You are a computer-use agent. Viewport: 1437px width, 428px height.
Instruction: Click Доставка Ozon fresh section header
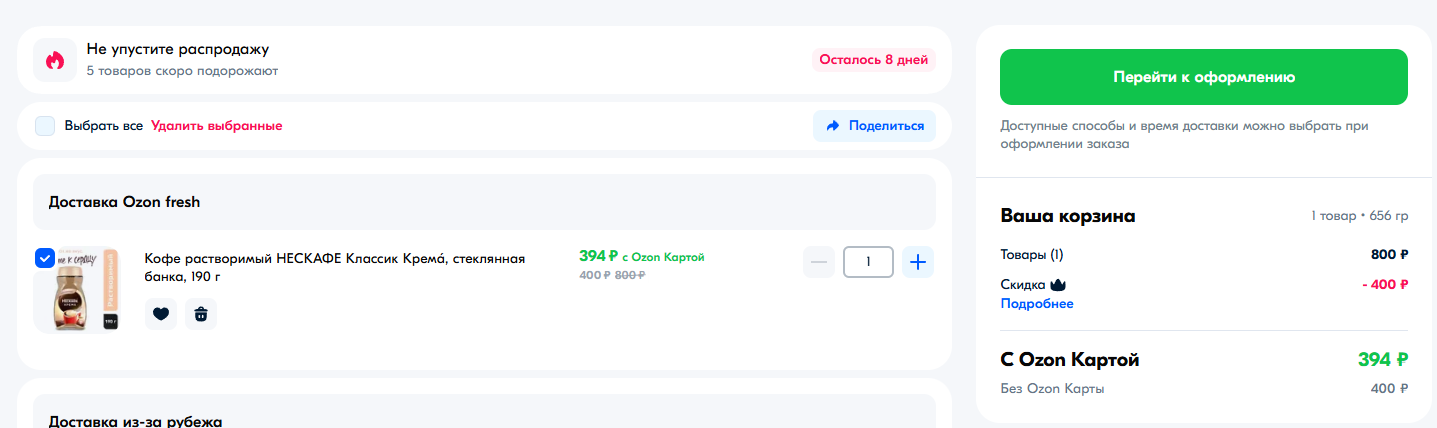point(484,202)
